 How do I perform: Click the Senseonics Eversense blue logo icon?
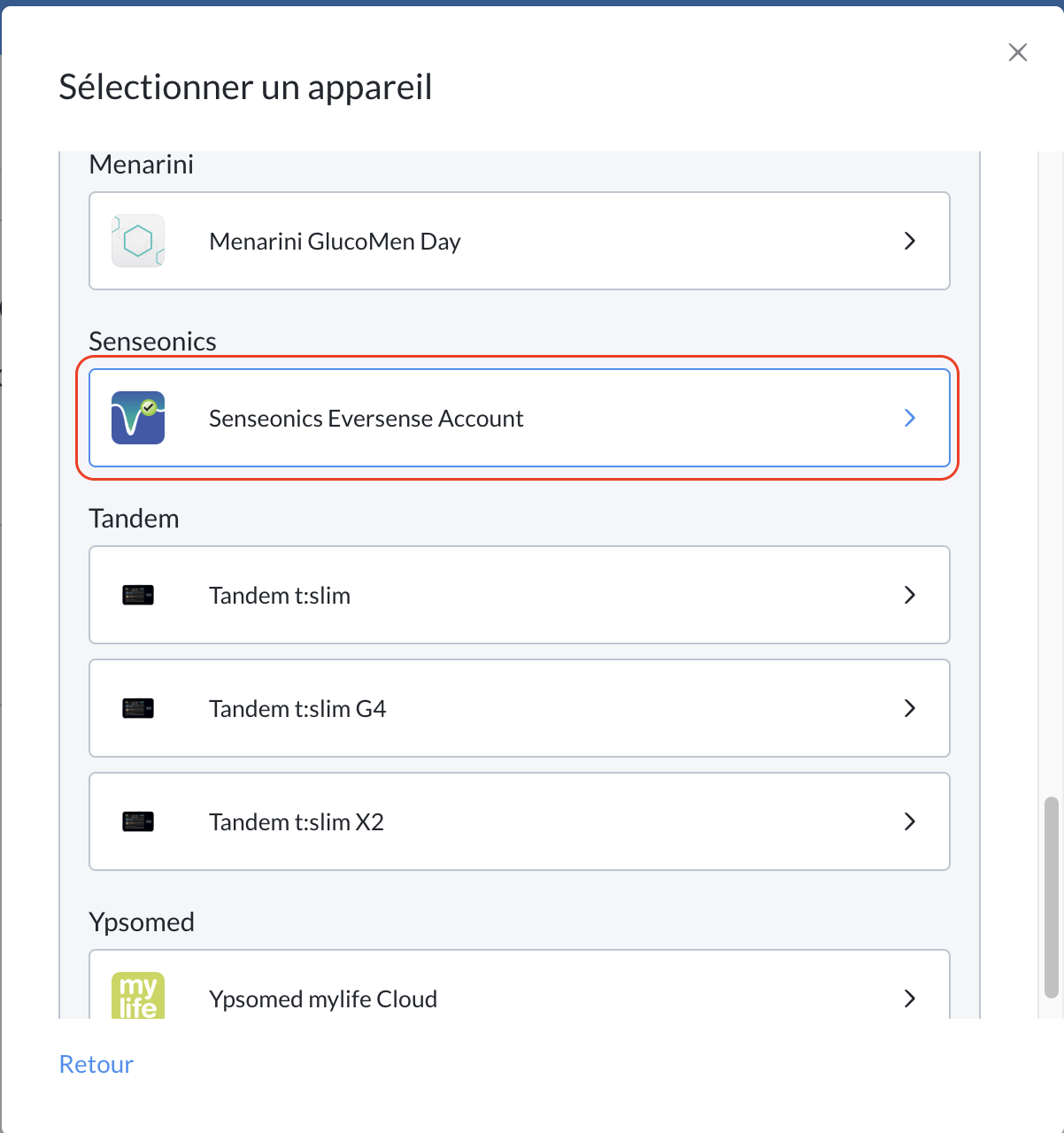[138, 418]
